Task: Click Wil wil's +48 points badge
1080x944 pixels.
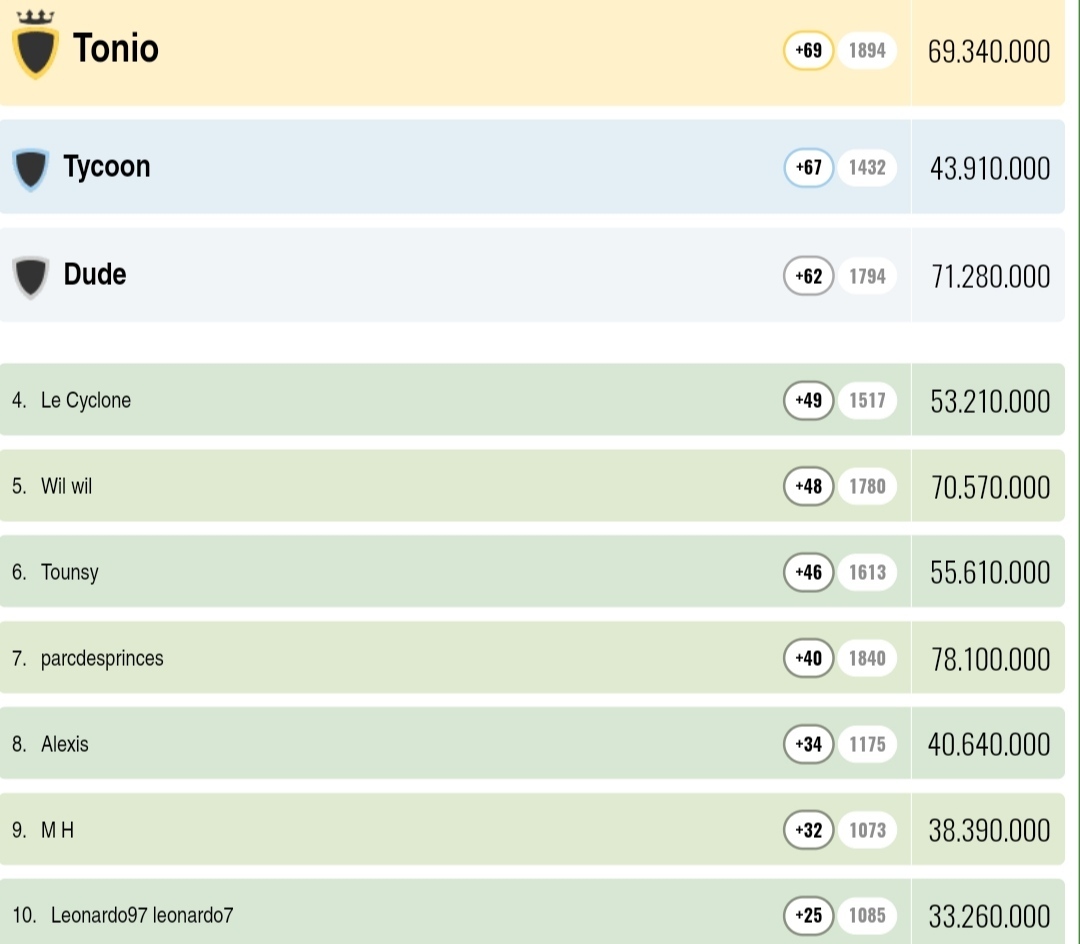Action: coord(808,486)
